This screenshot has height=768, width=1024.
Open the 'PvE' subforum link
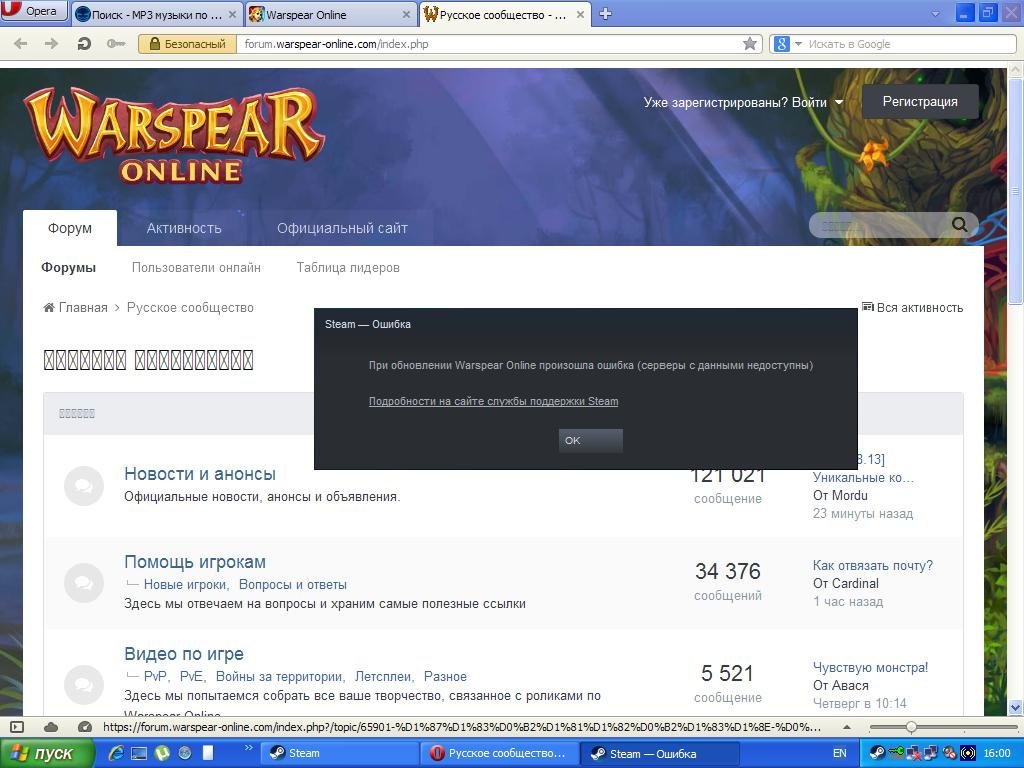[191, 677]
